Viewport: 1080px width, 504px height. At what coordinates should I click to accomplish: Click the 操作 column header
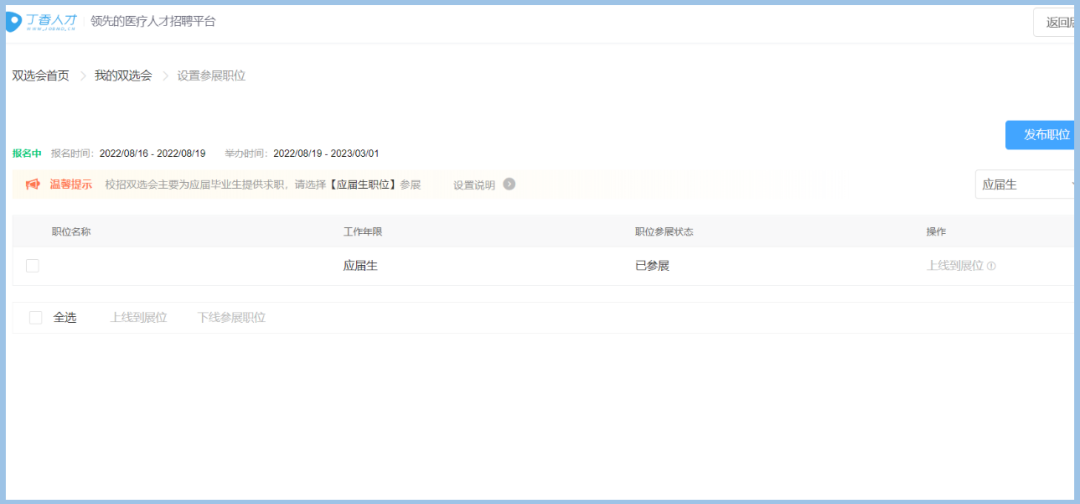coord(936,231)
